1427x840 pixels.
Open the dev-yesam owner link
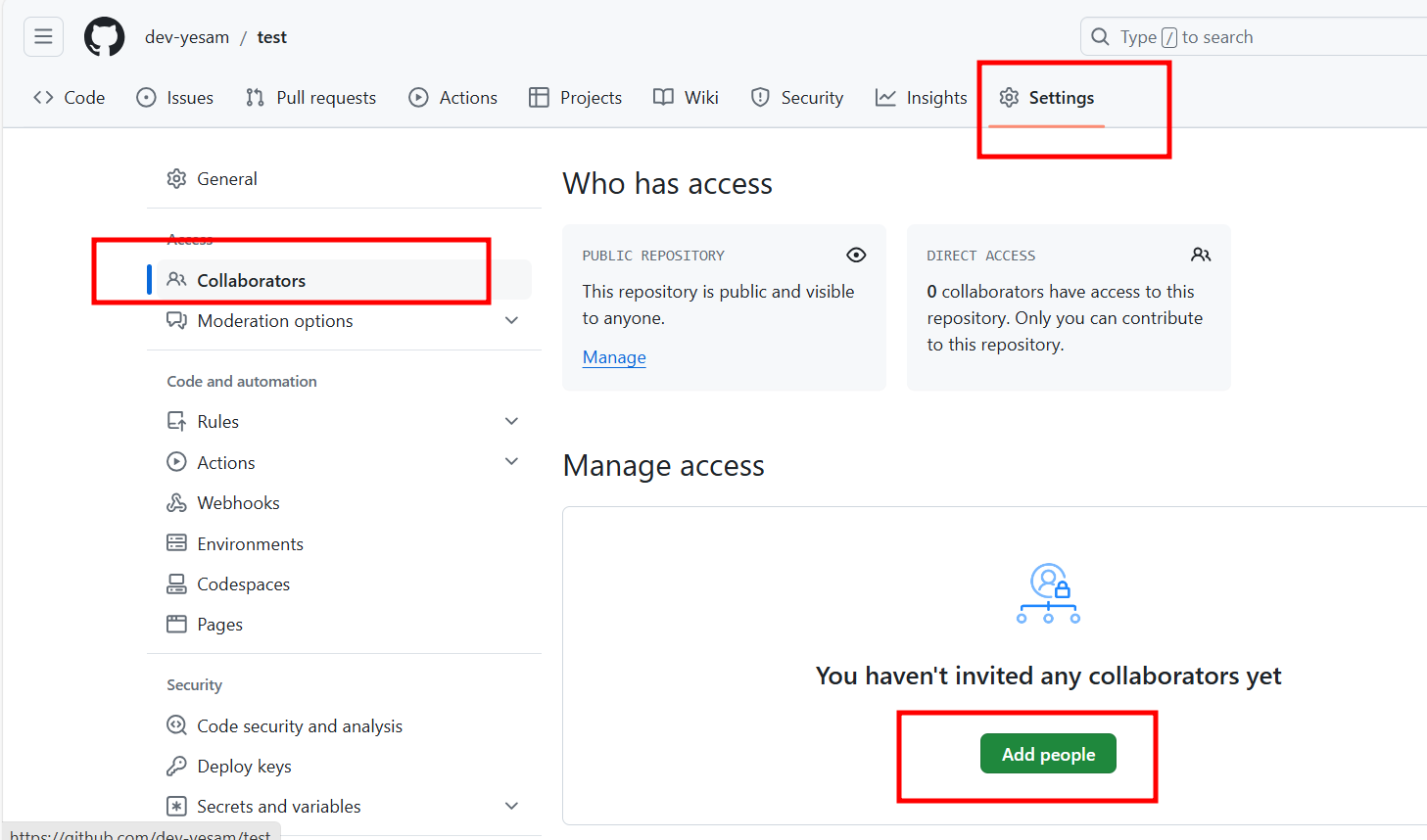[187, 37]
